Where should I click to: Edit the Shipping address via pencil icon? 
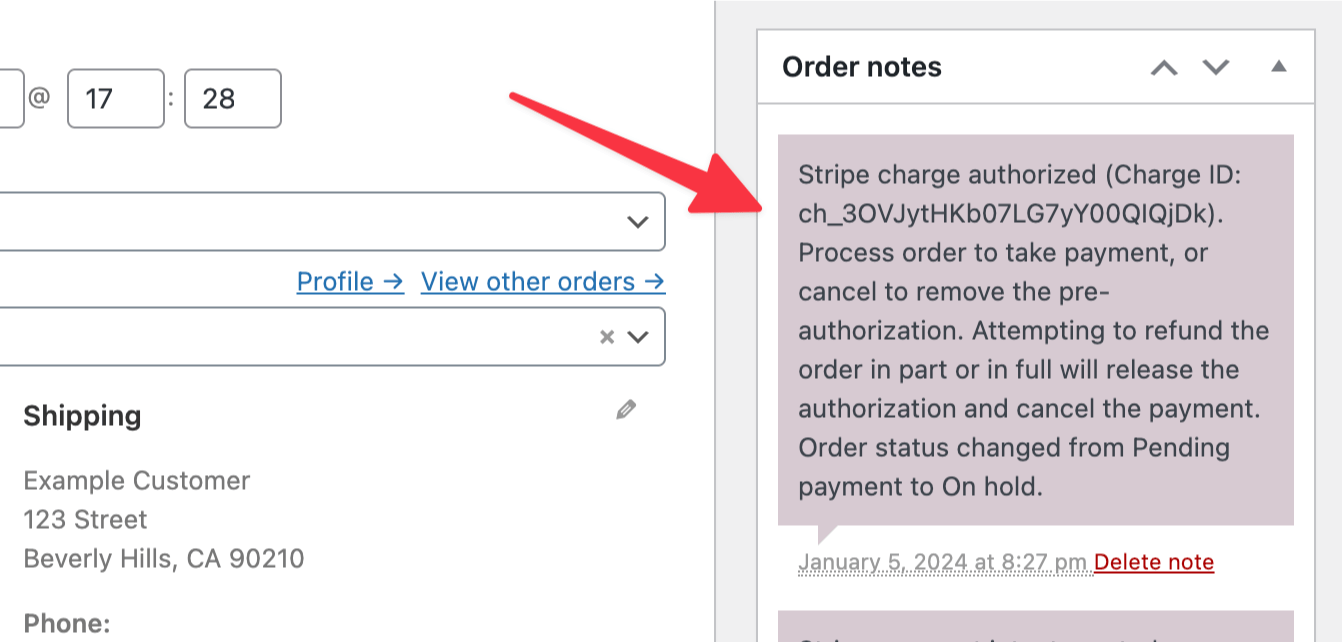click(x=625, y=409)
